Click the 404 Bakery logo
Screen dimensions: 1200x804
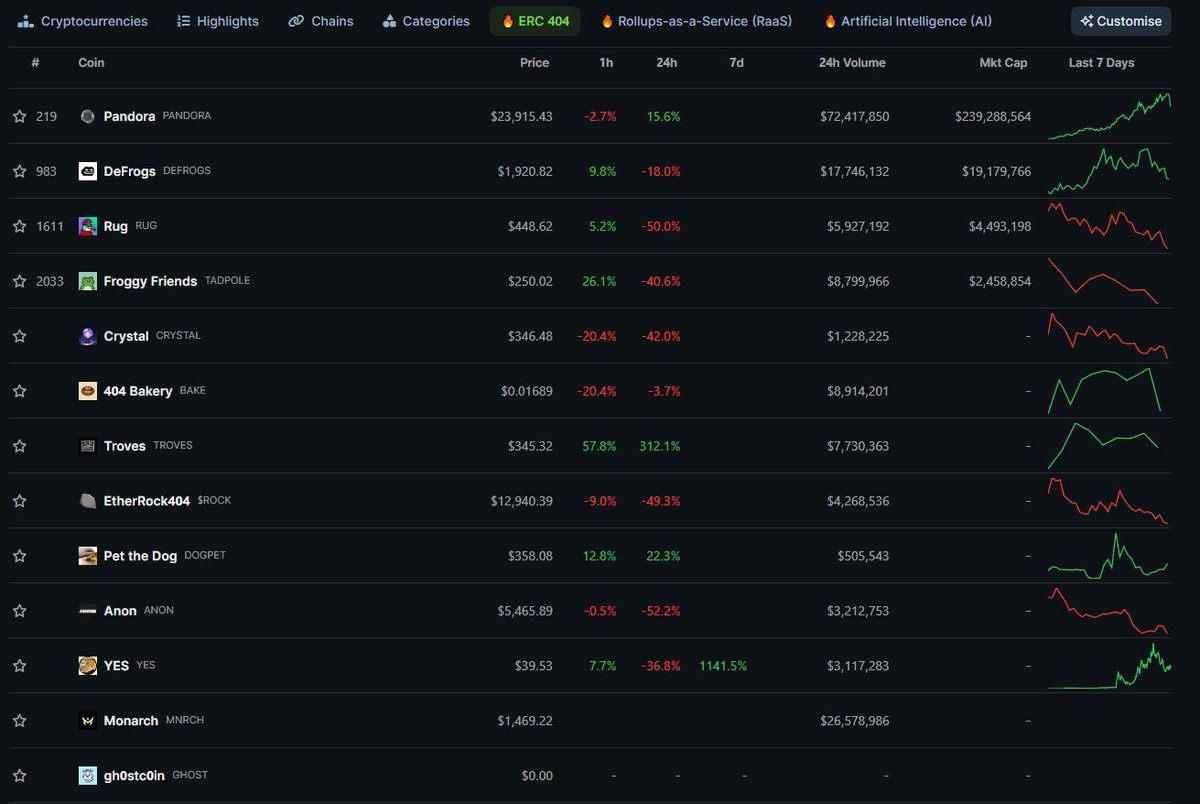point(88,391)
